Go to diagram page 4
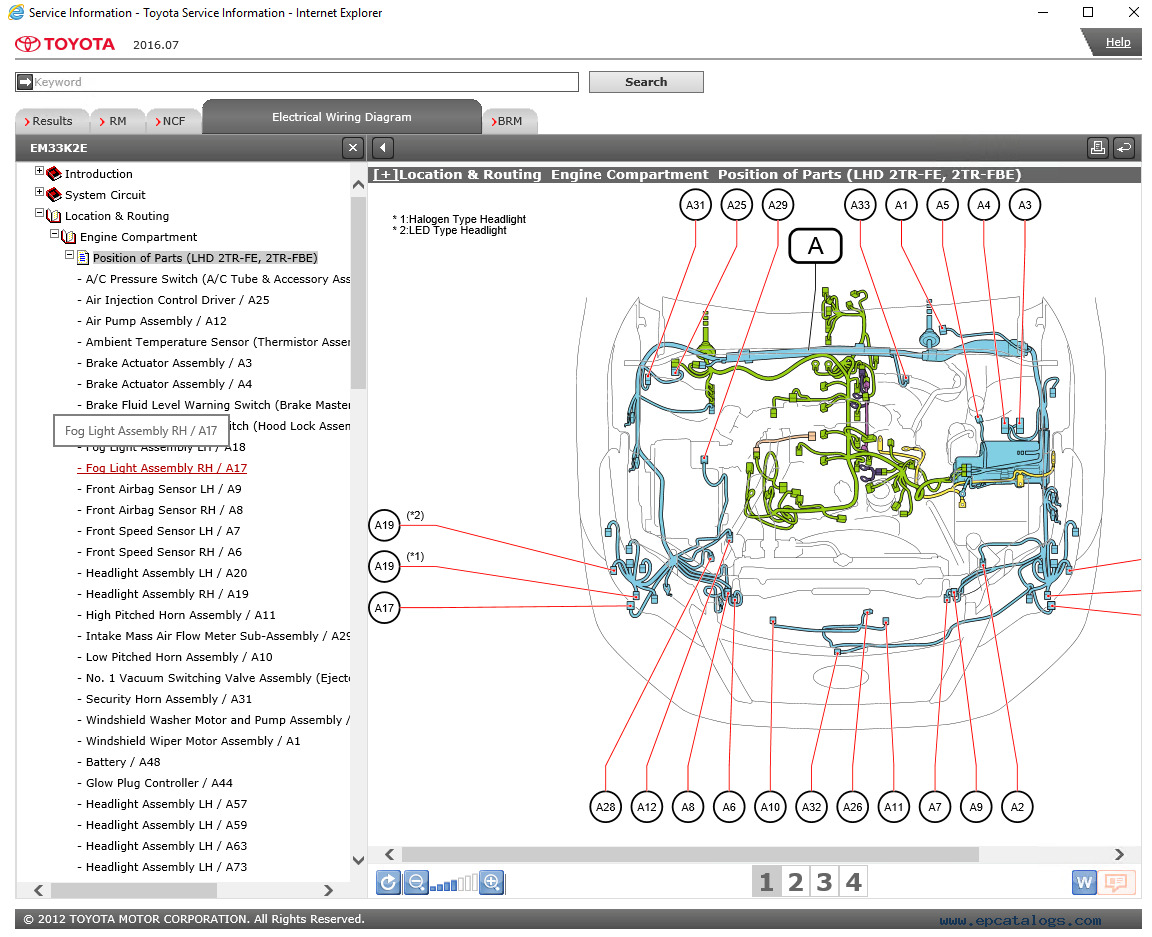Image resolution: width=1152 pixels, height=937 pixels. pos(853,882)
